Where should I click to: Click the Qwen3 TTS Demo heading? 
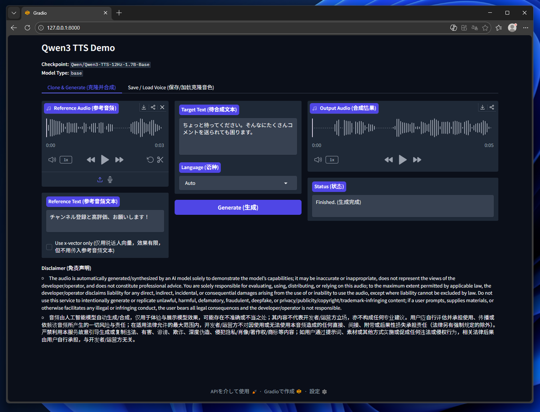[78, 48]
